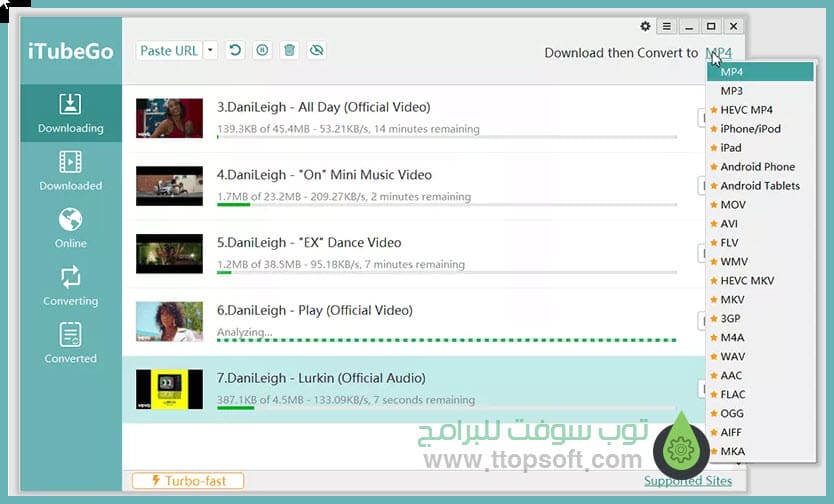
Task: Choose AIFF audio format
Action: tap(761, 433)
